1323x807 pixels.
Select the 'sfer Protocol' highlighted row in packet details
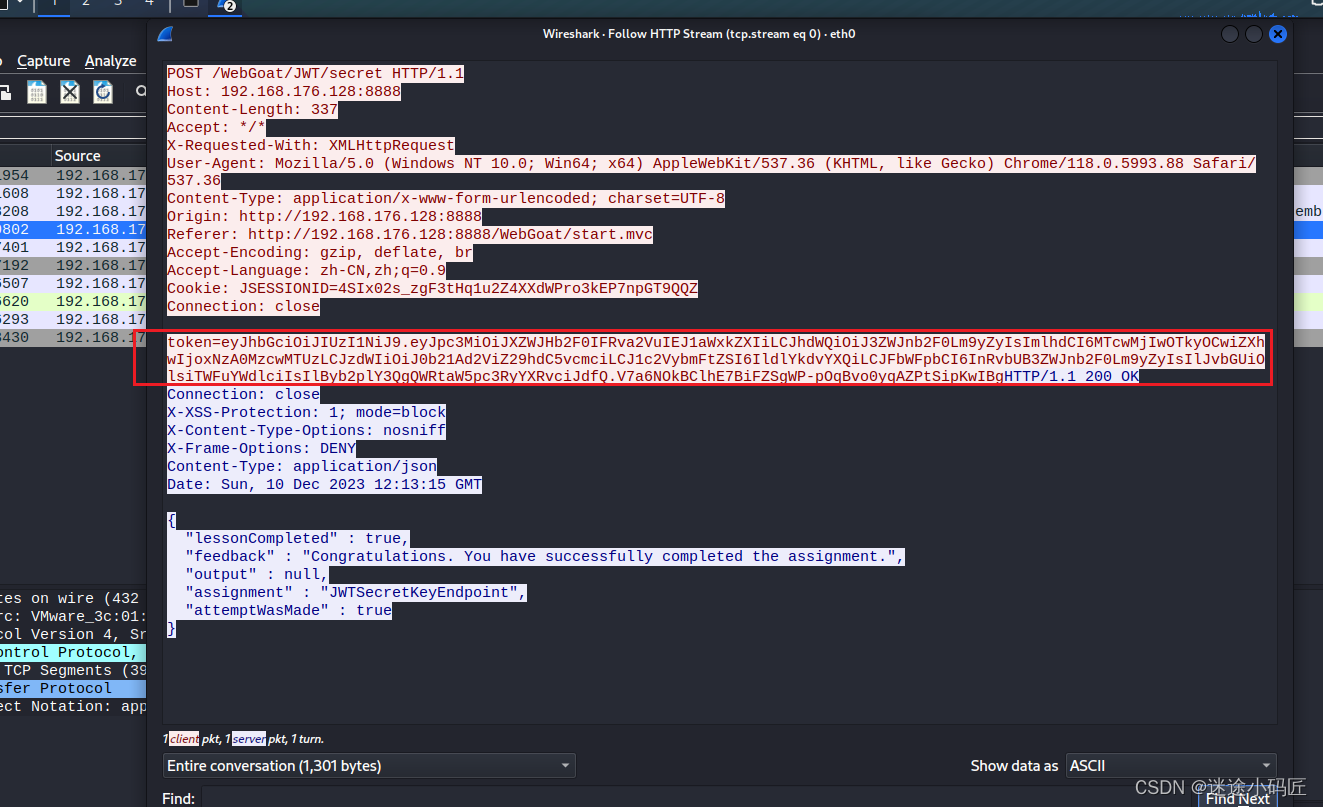73,688
